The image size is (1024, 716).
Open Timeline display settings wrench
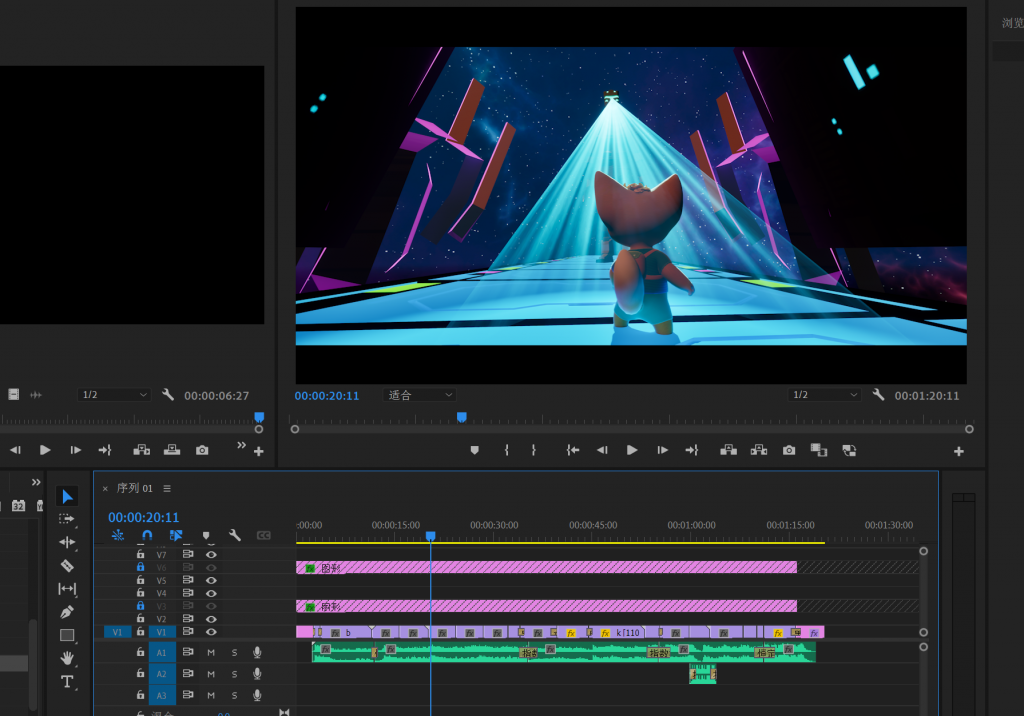[x=235, y=536]
